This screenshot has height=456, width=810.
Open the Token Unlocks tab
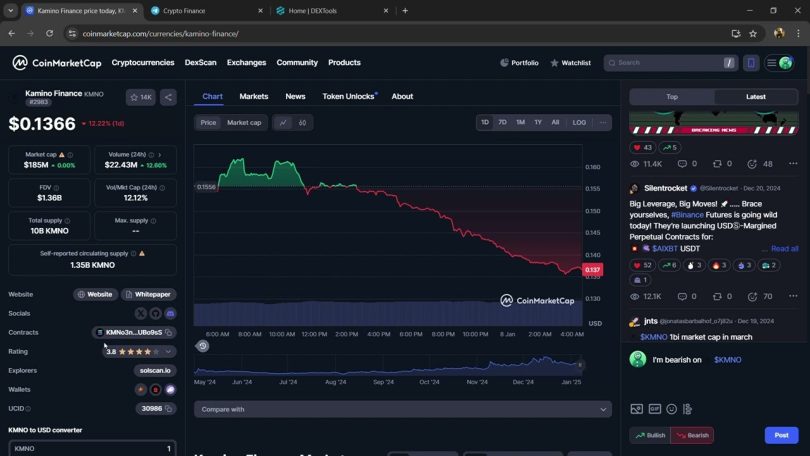coord(349,97)
